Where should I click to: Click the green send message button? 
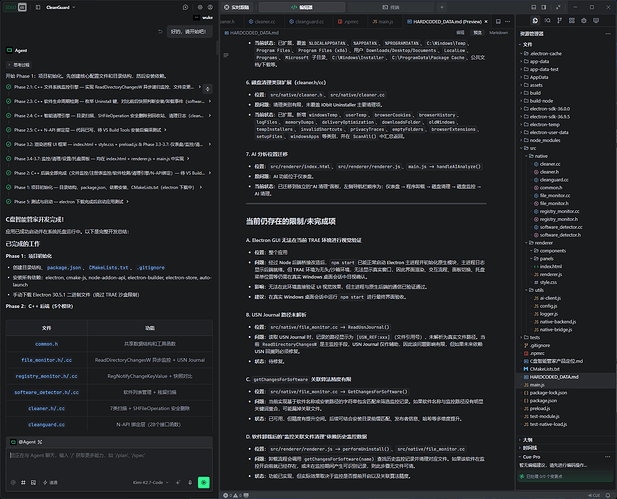tap(203, 482)
